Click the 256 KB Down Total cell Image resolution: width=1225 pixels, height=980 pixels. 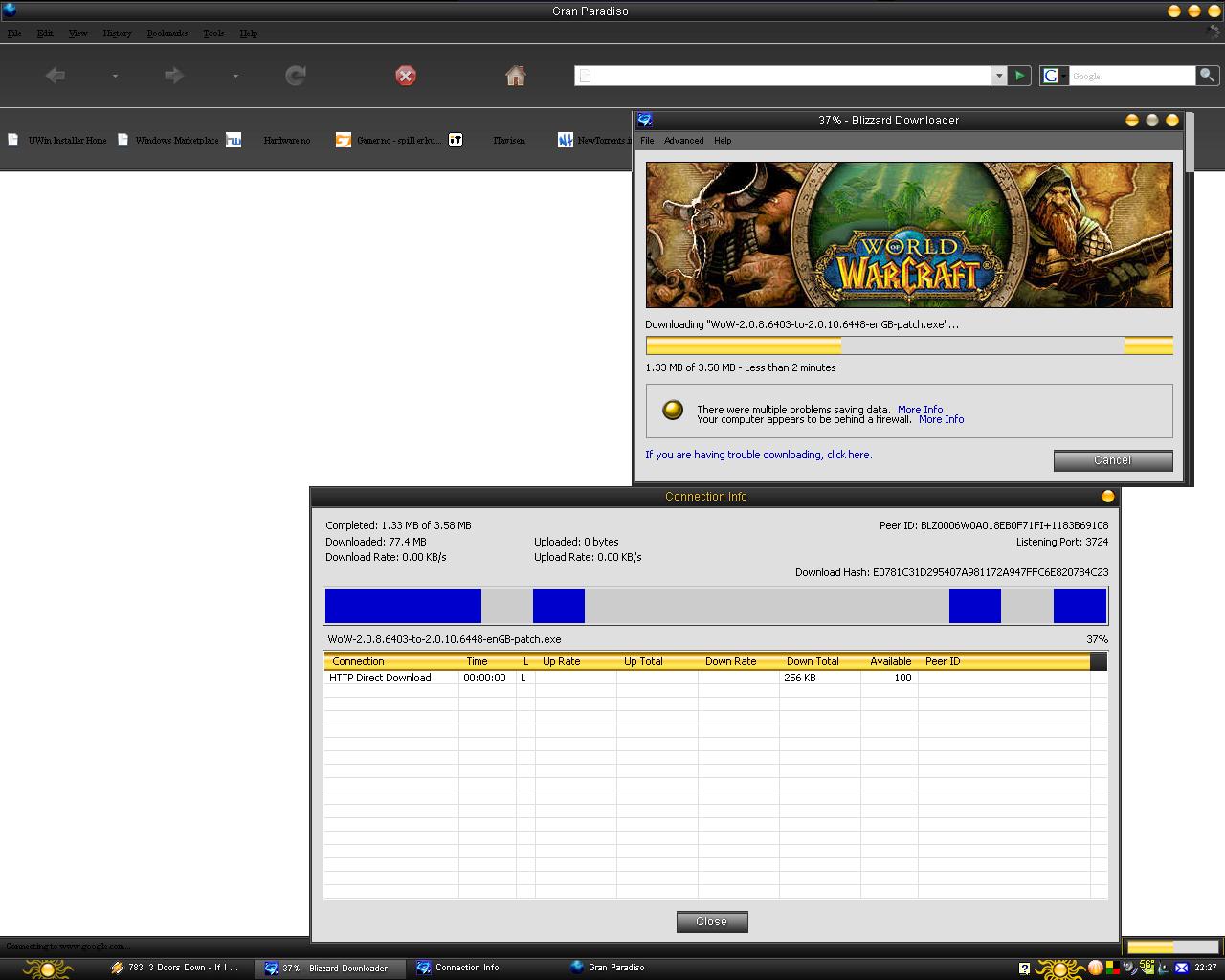(820, 678)
